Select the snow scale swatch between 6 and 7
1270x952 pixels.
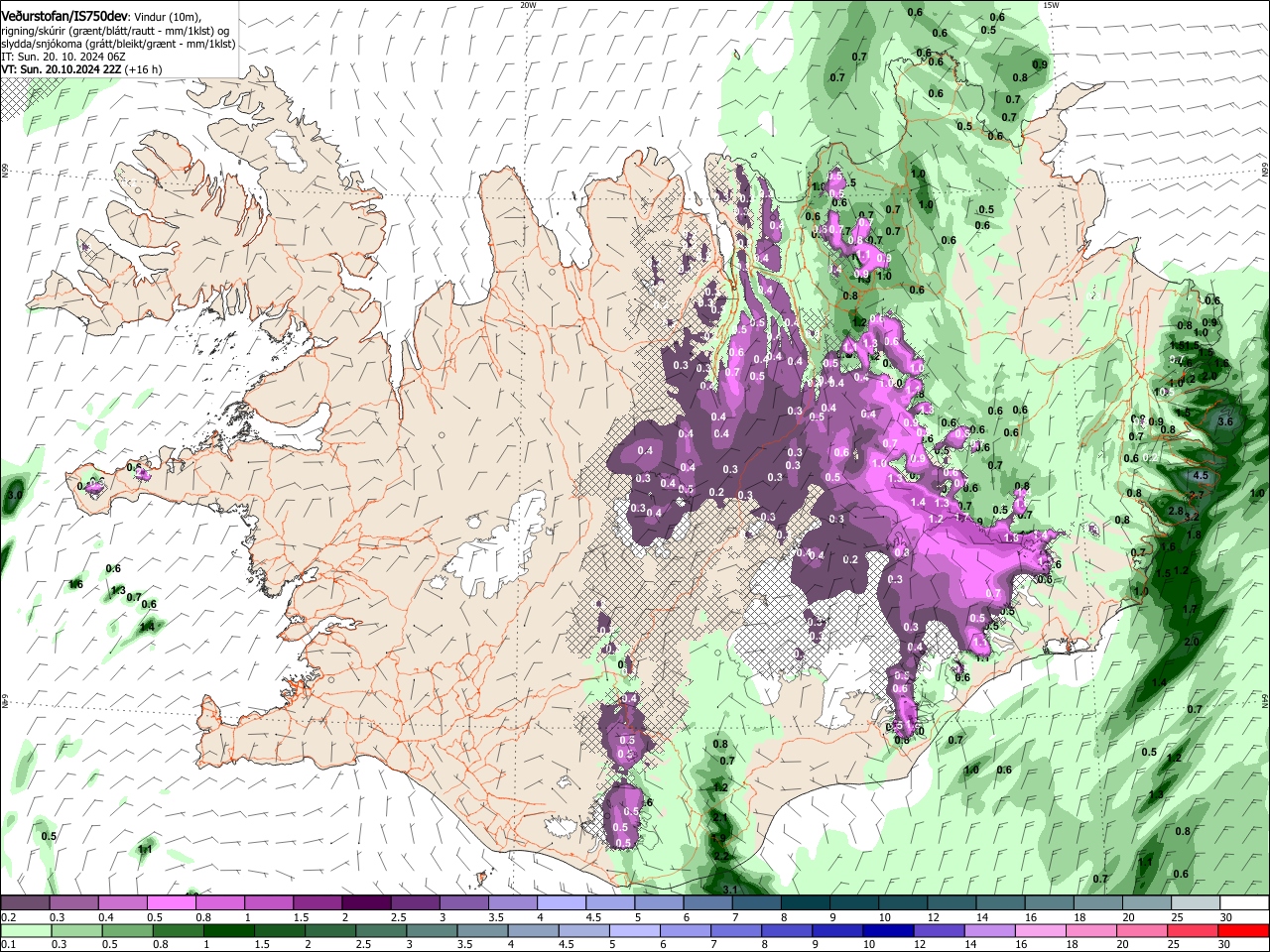click(707, 903)
